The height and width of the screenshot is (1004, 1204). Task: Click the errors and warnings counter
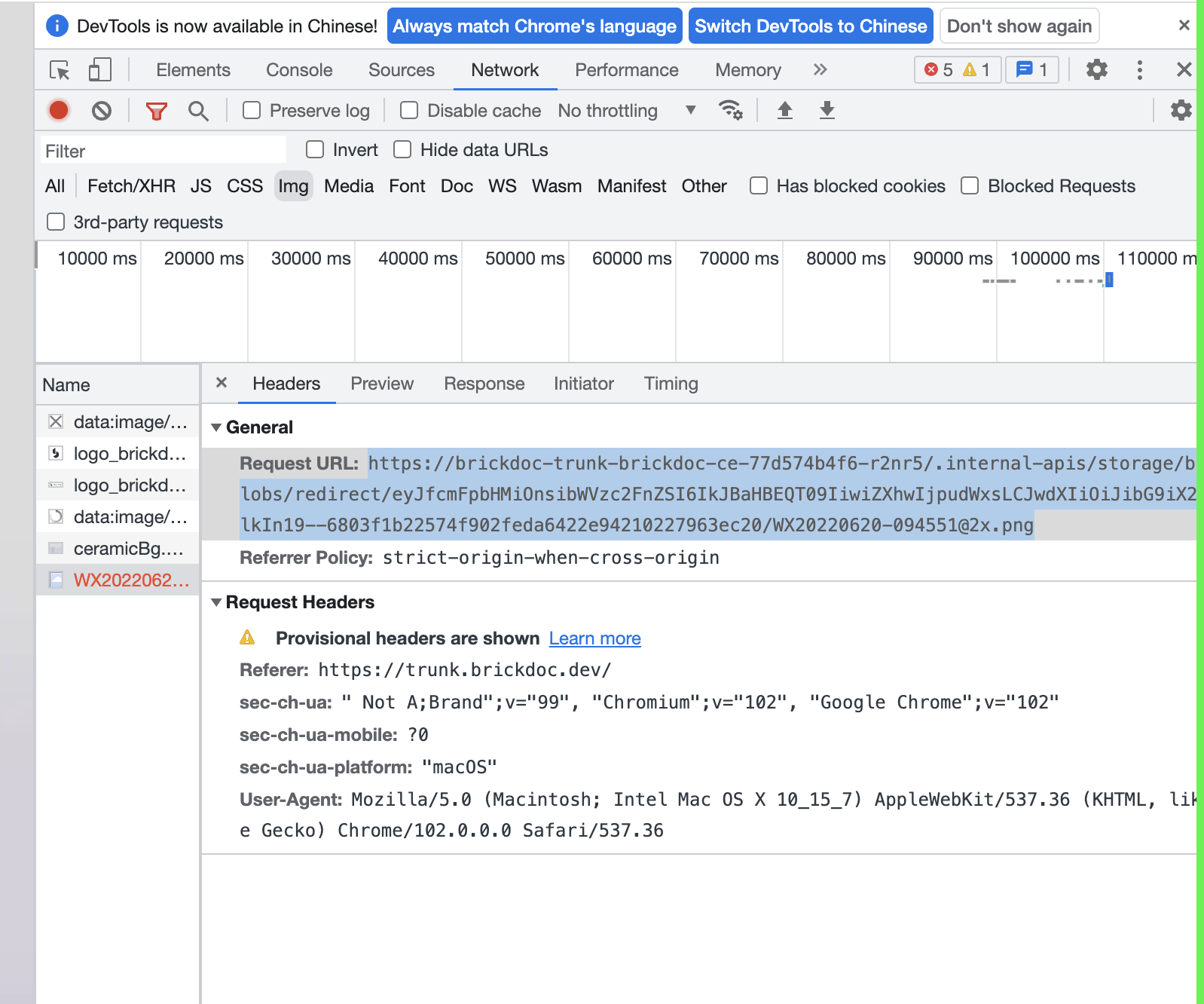point(958,69)
